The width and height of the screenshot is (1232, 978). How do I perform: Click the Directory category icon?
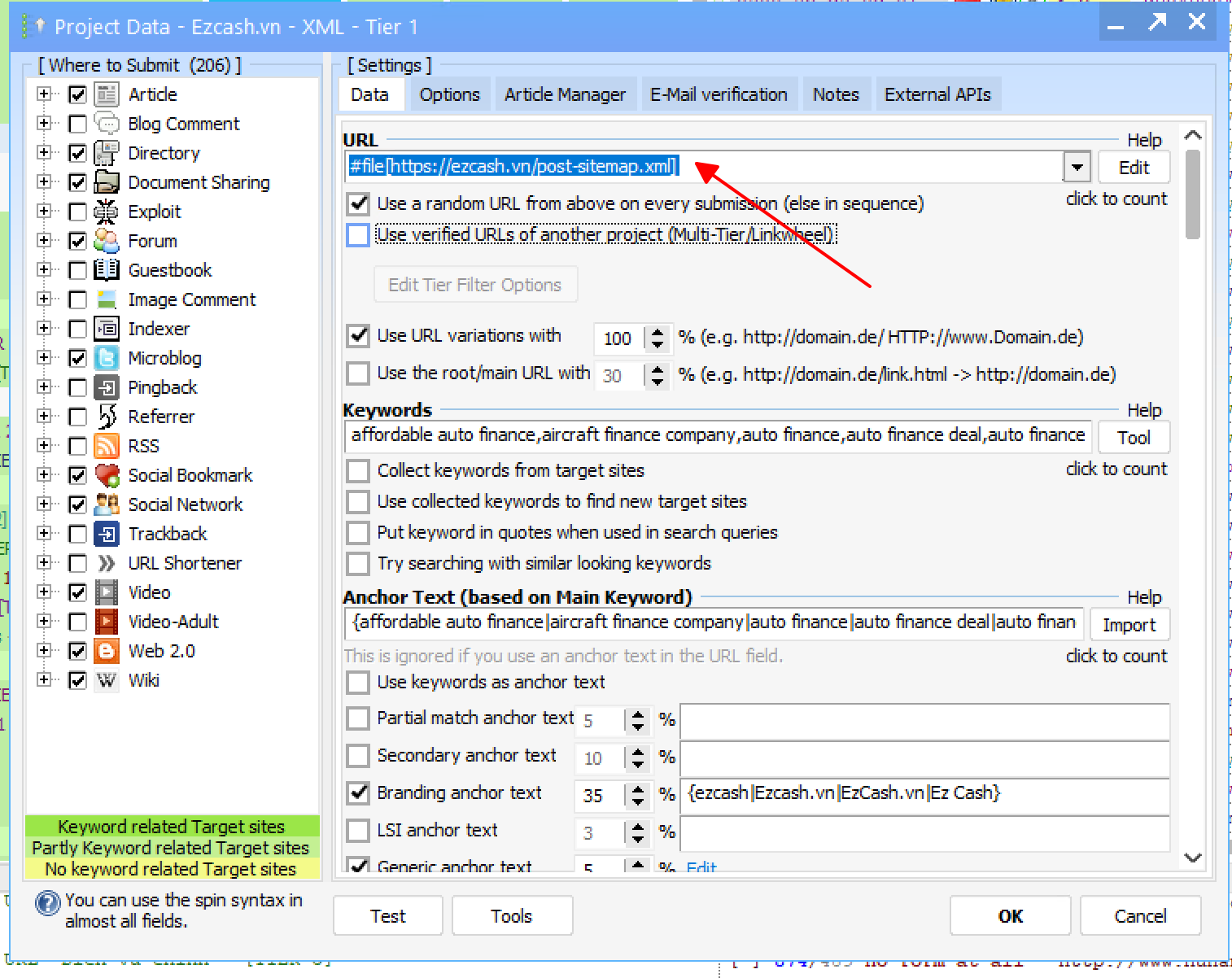107,153
